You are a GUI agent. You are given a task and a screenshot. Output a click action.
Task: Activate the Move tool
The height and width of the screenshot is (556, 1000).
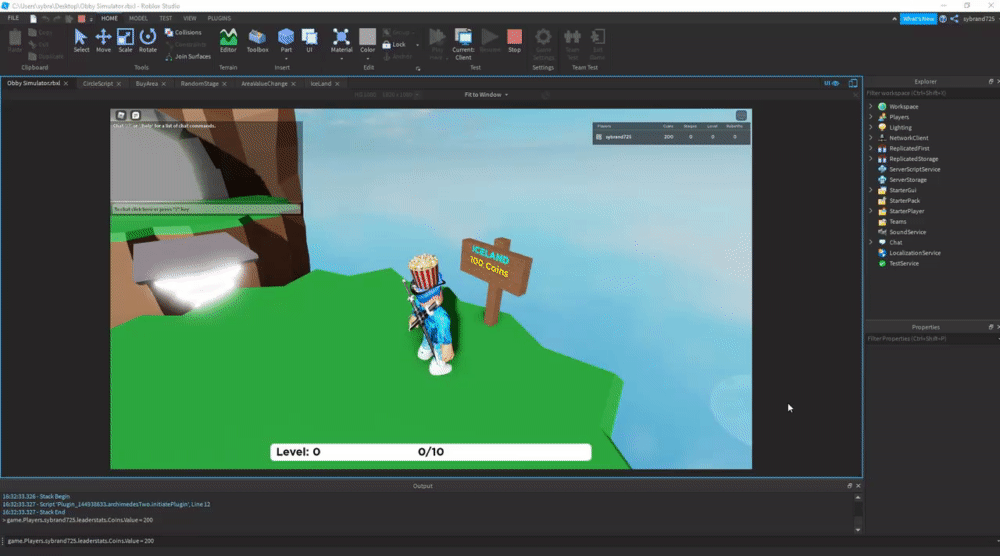click(x=103, y=41)
